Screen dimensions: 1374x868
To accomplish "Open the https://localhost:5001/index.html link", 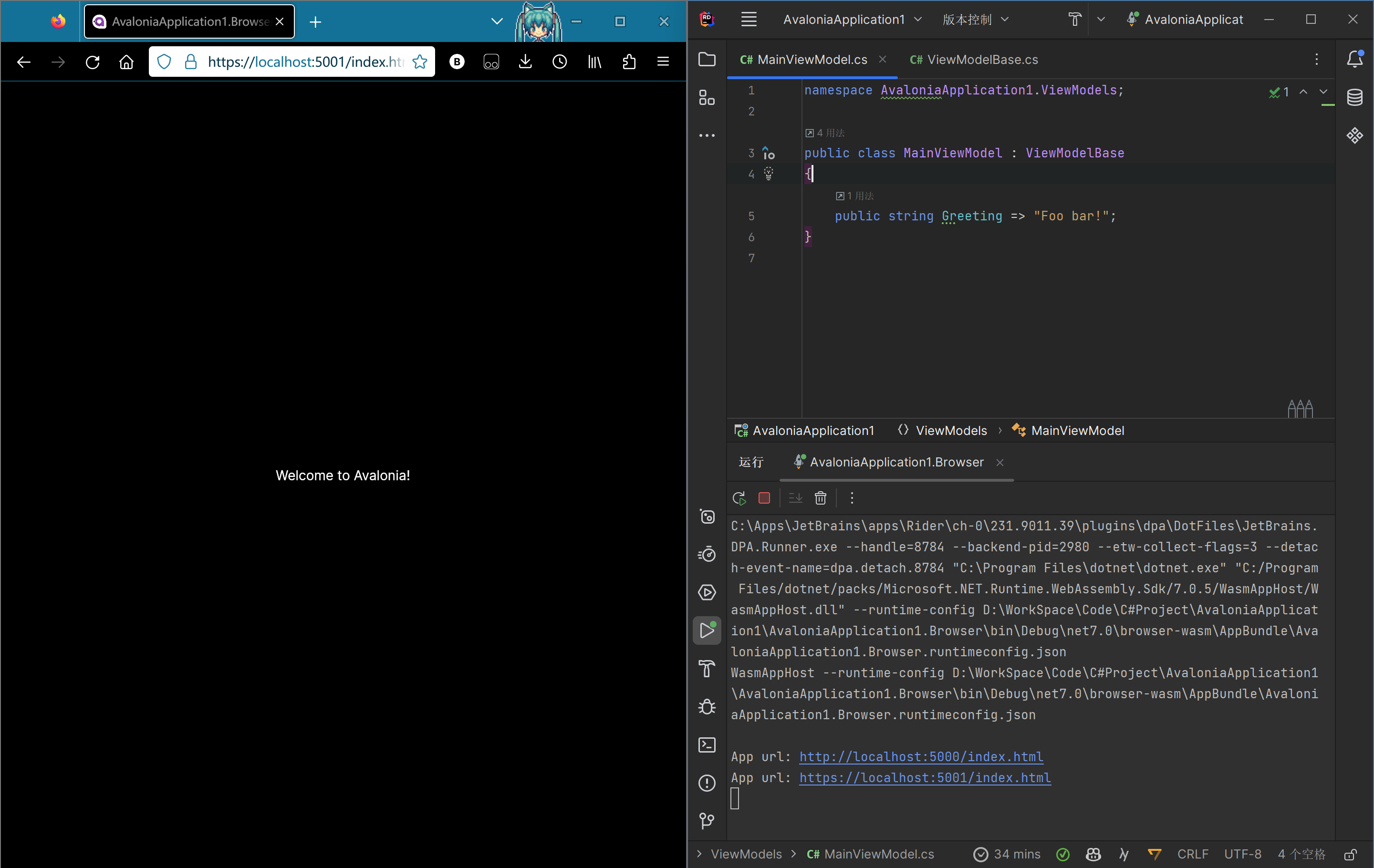I will tap(925, 778).
